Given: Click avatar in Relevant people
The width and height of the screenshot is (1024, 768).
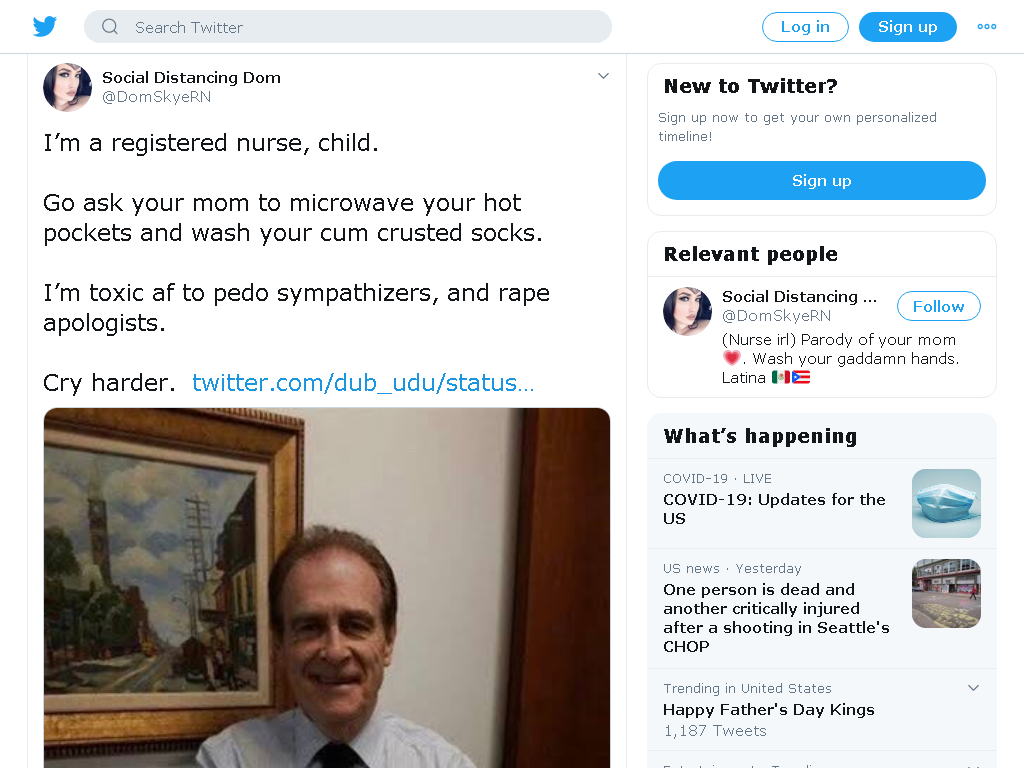Looking at the screenshot, I should pos(687,311).
